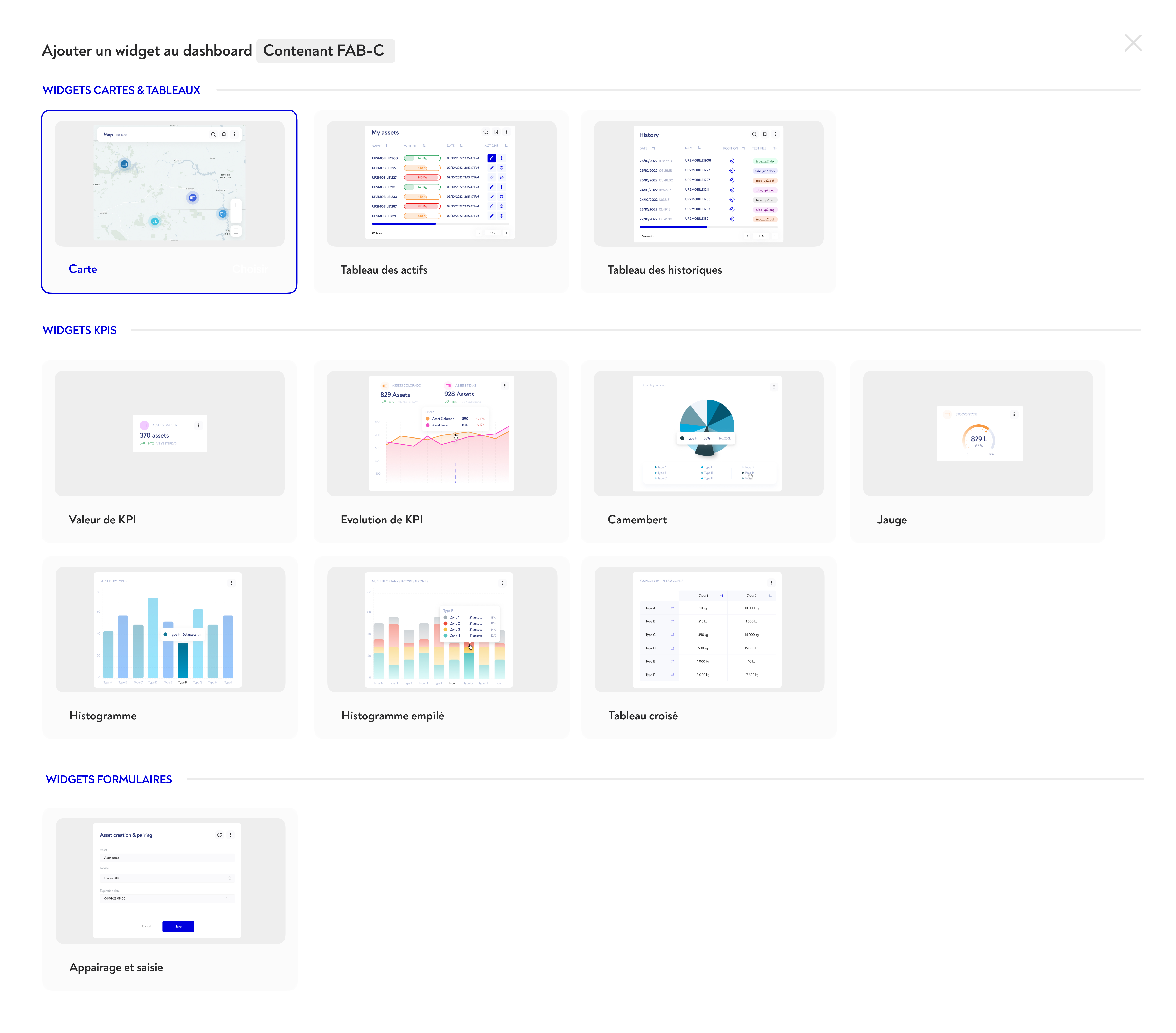Open the kebab menu in the Stocks State gauge
Viewport: 1176px width, 1033px height.
tap(1014, 415)
